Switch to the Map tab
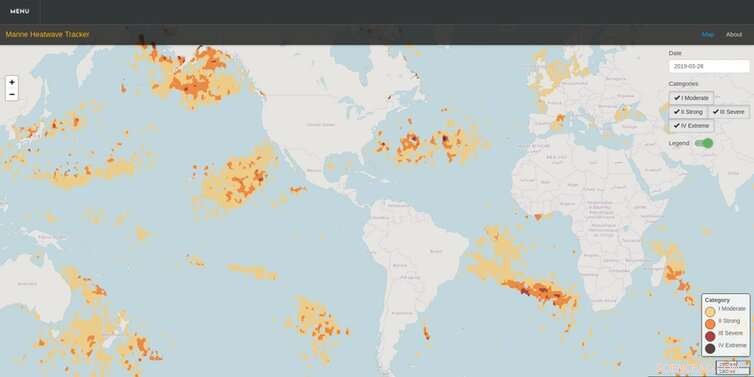 coord(707,35)
